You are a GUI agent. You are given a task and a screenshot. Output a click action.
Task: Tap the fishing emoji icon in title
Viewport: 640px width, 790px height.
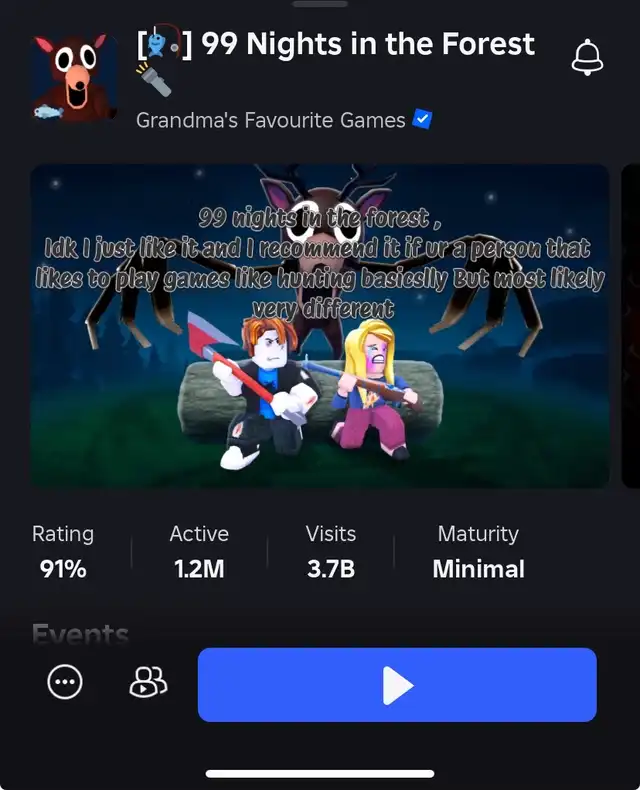click(165, 42)
